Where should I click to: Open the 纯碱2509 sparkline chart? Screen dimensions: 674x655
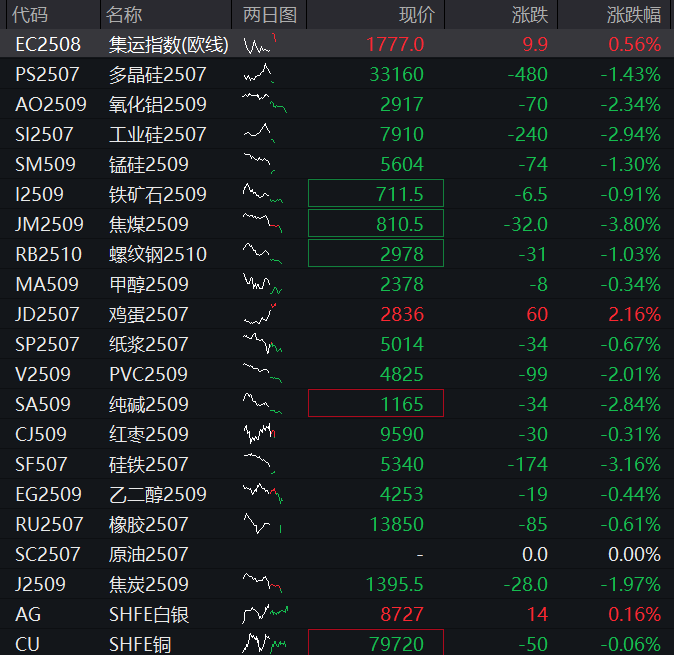(x=263, y=404)
